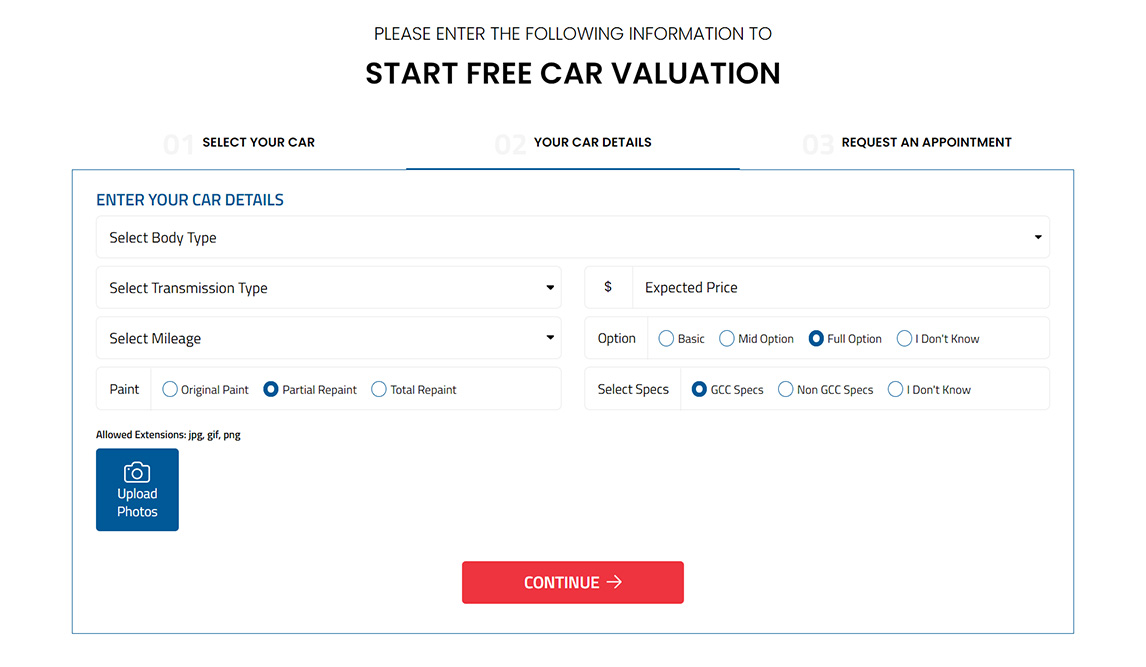
Task: Click the camera icon for uploading photos
Action: click(137, 472)
